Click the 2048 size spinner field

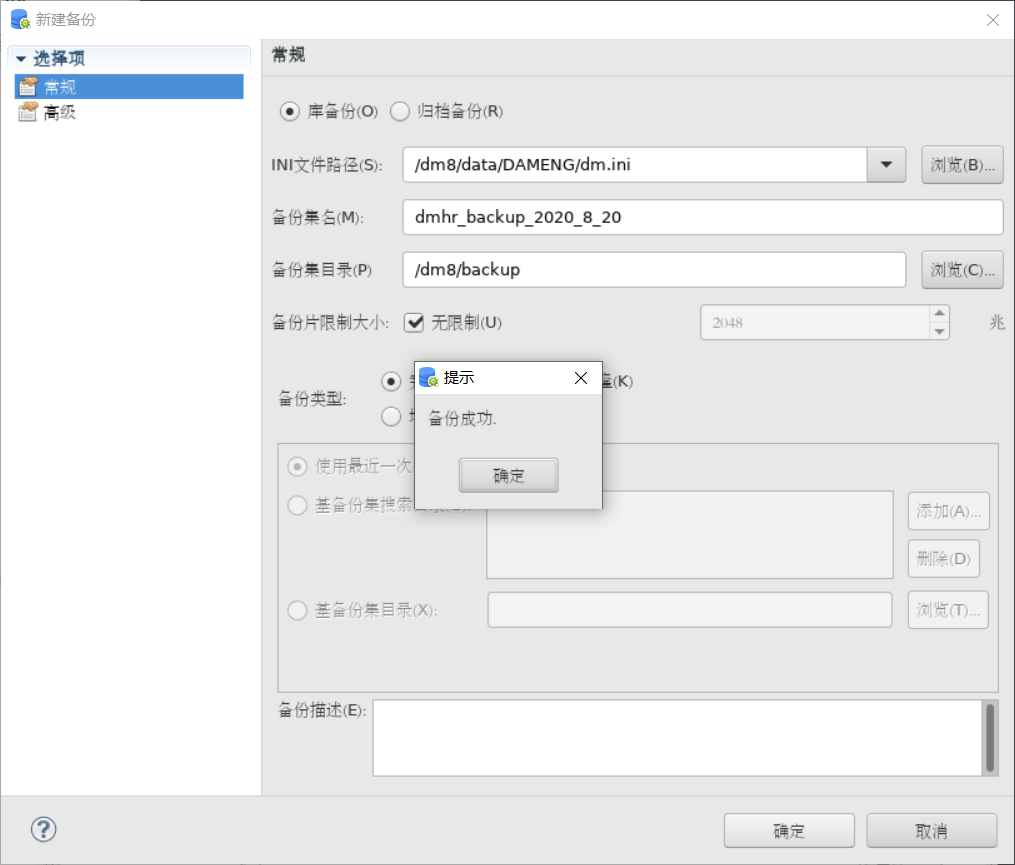[x=815, y=322]
